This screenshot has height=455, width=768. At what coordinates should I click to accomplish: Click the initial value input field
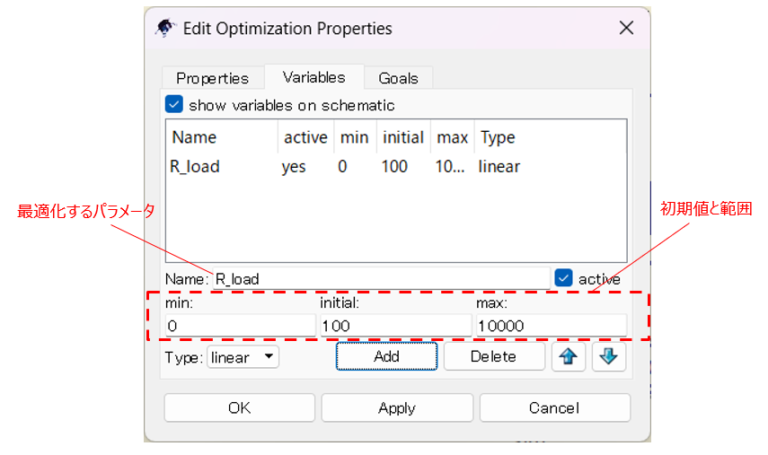tap(395, 326)
